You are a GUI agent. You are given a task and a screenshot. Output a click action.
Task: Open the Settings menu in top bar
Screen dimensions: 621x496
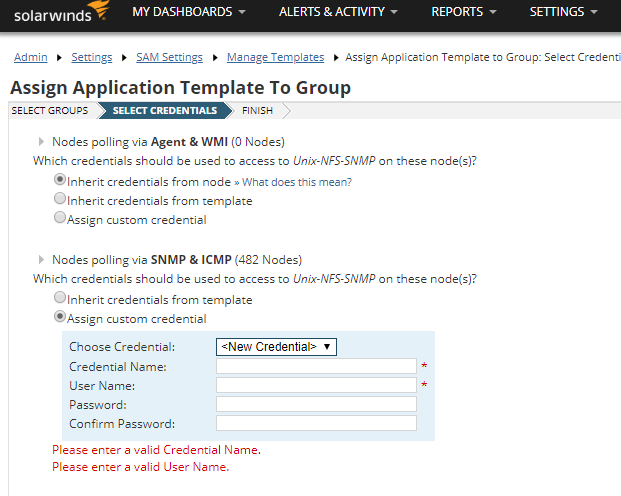(x=563, y=12)
